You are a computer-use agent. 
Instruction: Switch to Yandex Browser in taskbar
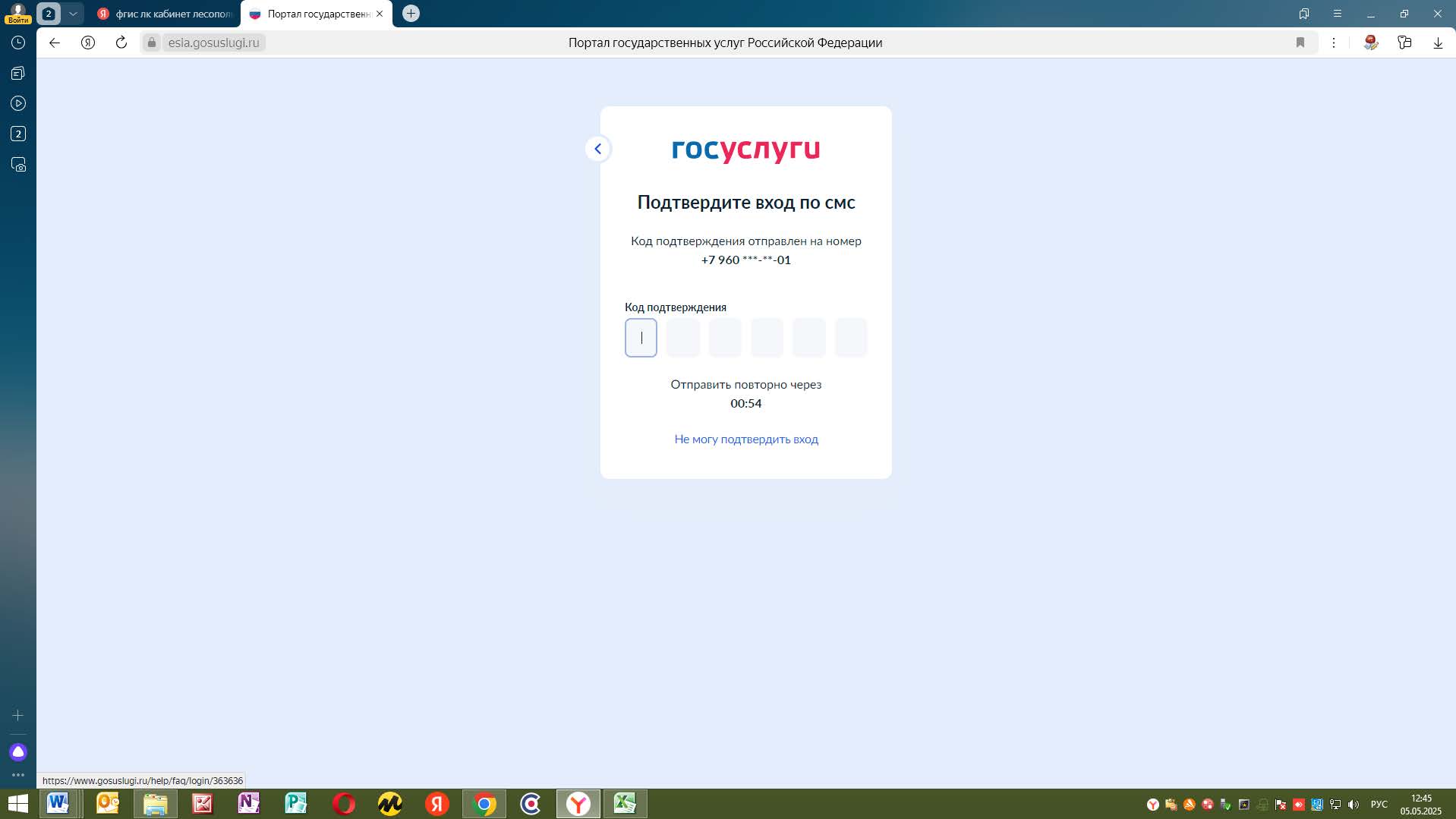coord(578,804)
